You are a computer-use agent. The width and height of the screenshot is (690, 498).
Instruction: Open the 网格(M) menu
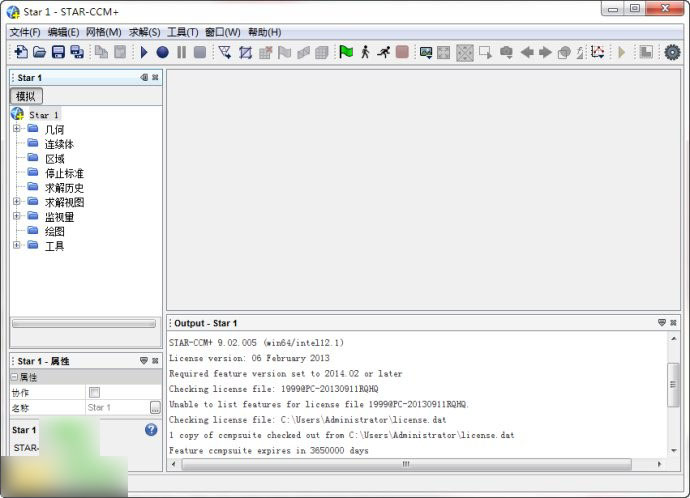(103, 32)
